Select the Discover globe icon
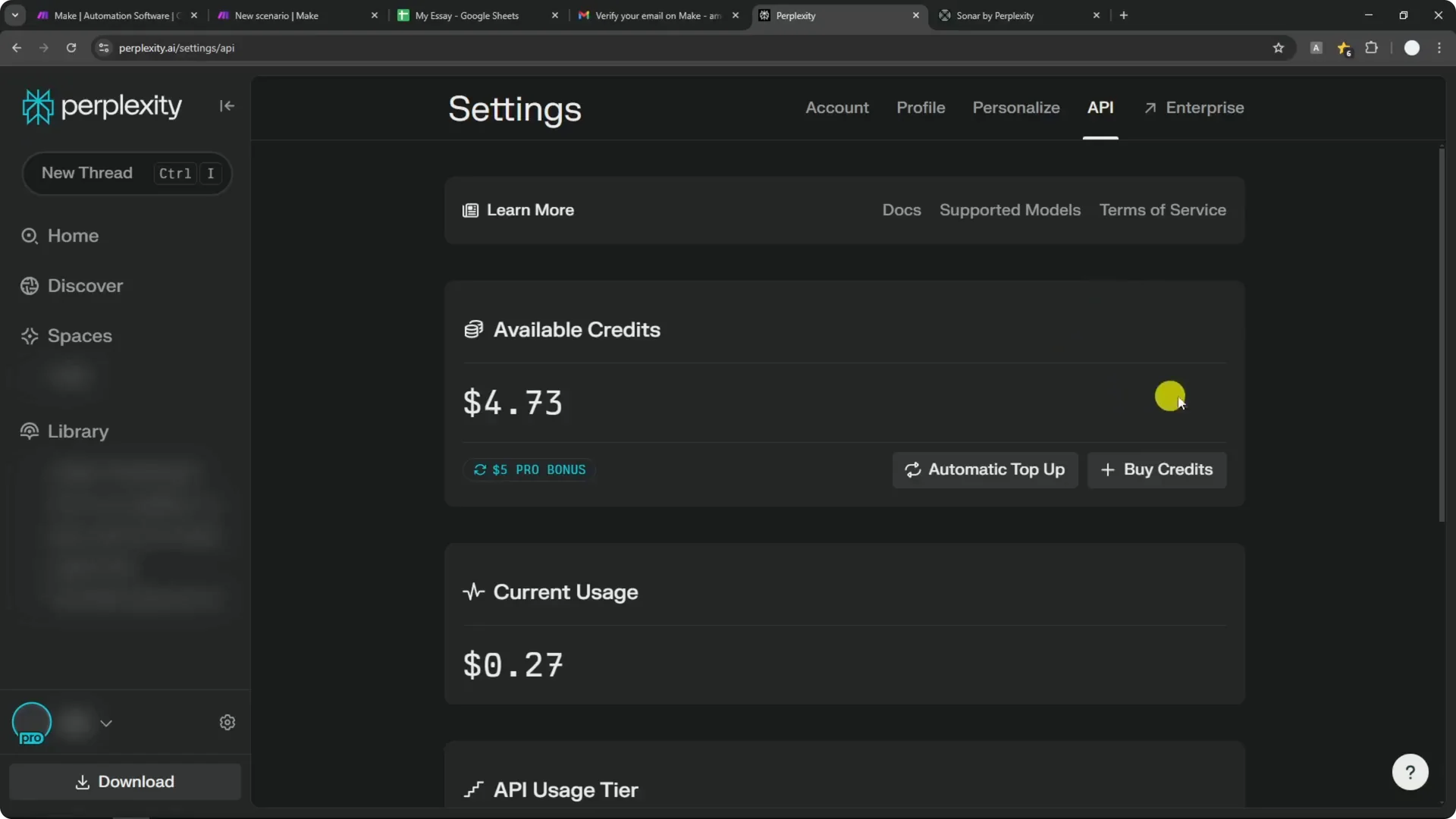 pyautogui.click(x=29, y=286)
